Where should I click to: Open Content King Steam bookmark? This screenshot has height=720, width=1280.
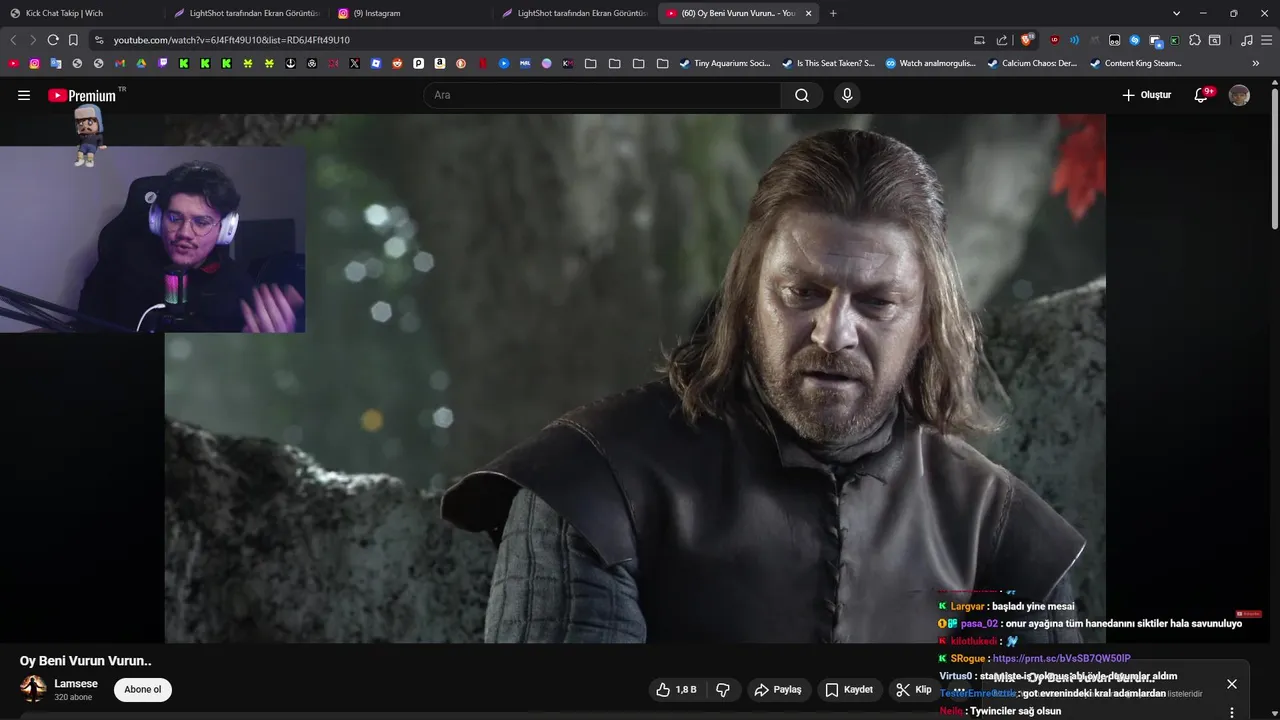1136,63
